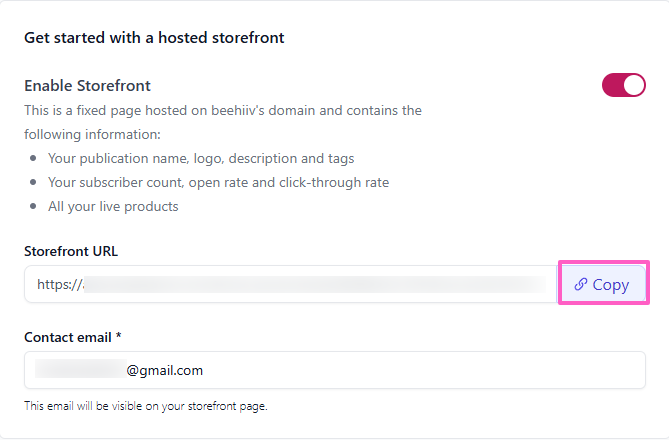Click the bullet dot before 'All your live products'
This screenshot has width=669, height=440.
point(35,207)
